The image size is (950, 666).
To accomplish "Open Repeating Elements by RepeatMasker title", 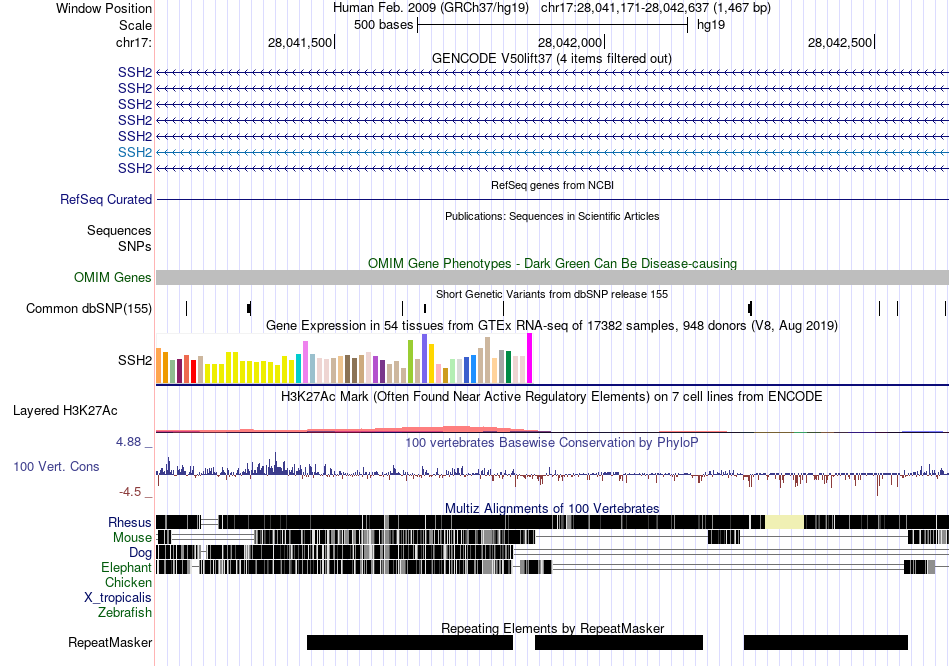I will point(553,628).
